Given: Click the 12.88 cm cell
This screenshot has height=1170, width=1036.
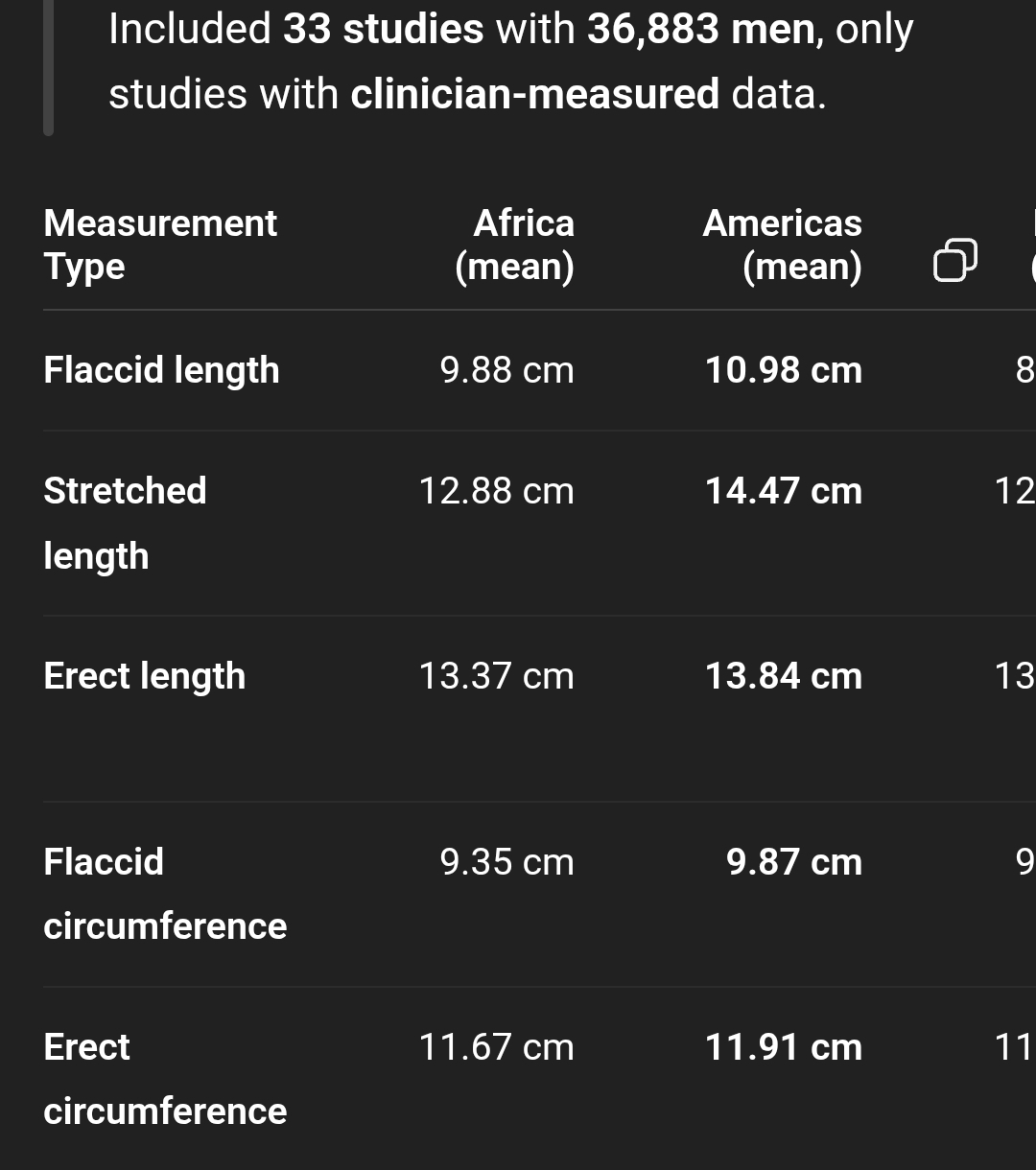Looking at the screenshot, I should click(496, 491).
